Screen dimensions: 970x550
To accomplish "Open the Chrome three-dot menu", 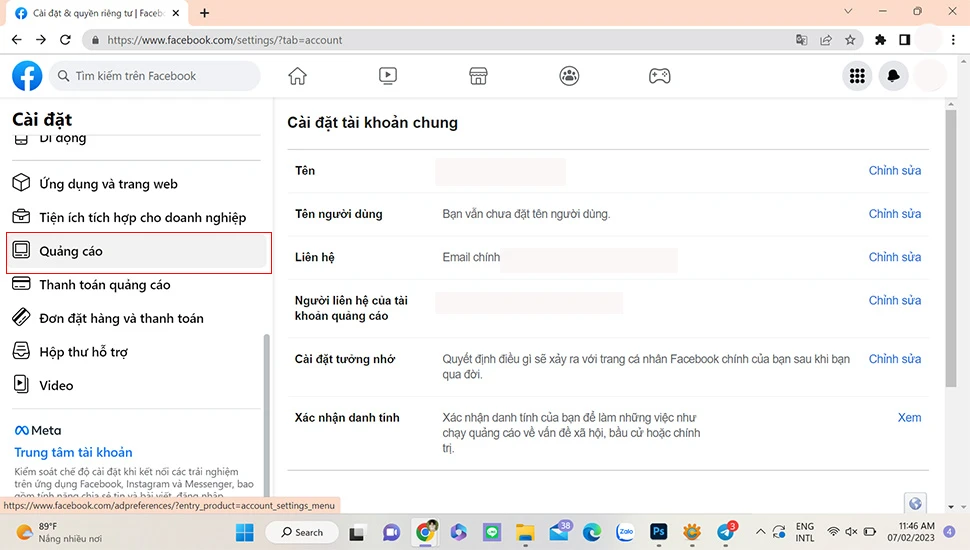I will tap(953, 40).
